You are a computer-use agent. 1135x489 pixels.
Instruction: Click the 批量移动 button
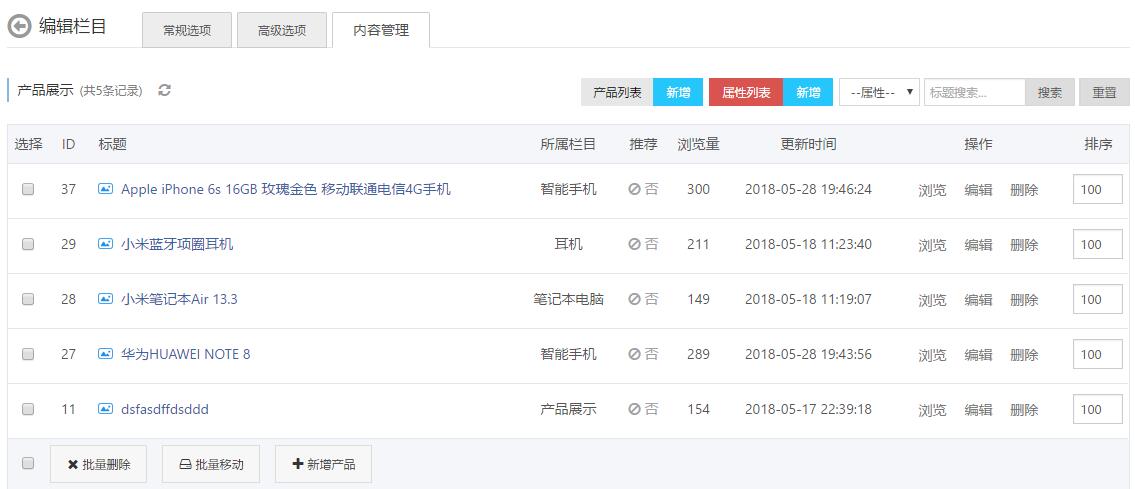(x=211, y=464)
